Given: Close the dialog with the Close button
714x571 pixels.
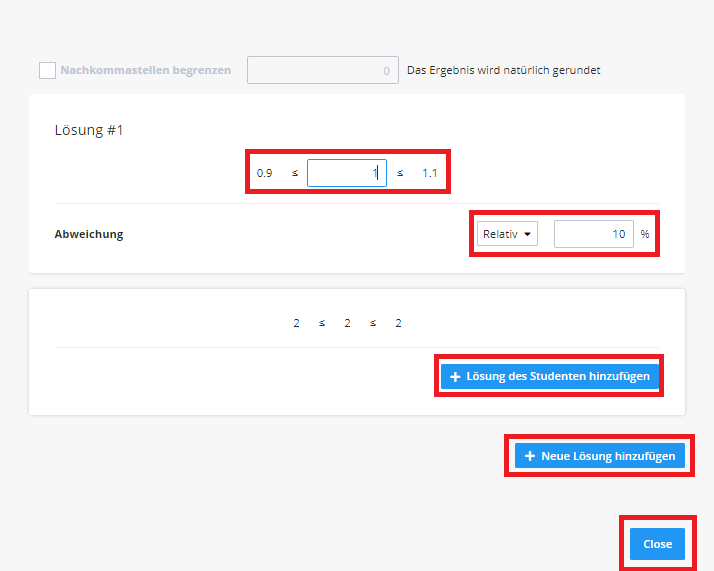Looking at the screenshot, I should pyautogui.click(x=657, y=544).
